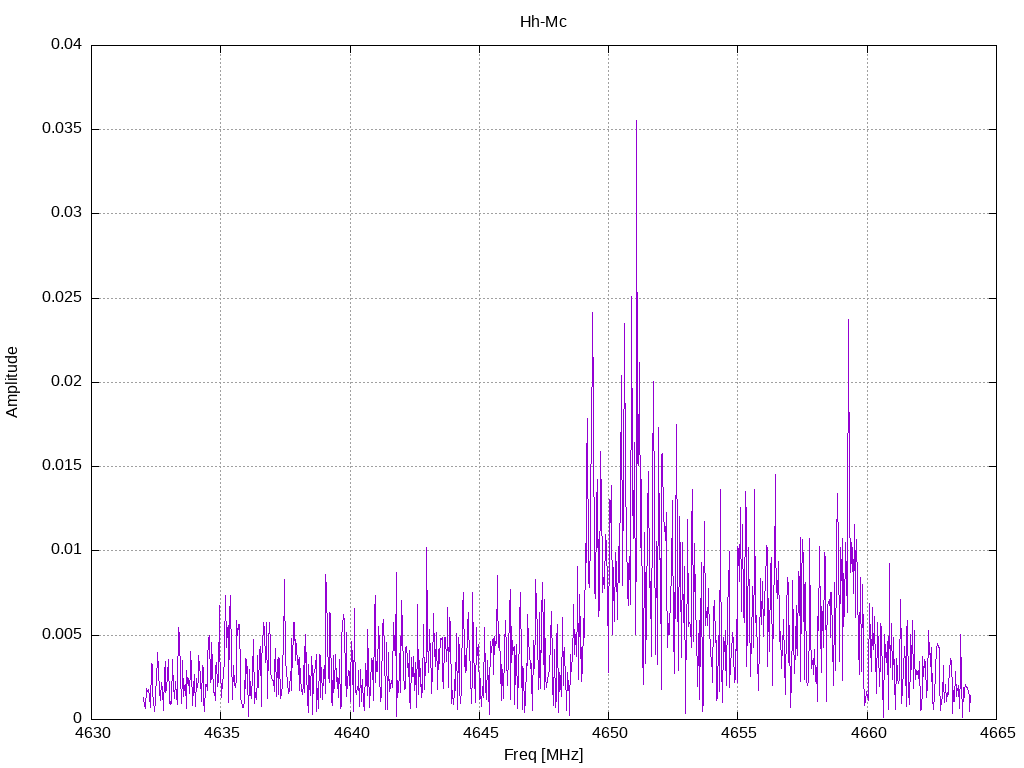Click the 0.04 y-axis tick label
Image resolution: width=1024 pixels, height=768 pixels.
(x=67, y=45)
